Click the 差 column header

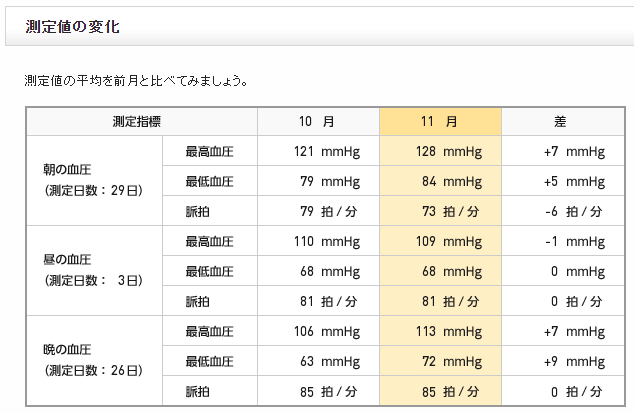pos(563,121)
